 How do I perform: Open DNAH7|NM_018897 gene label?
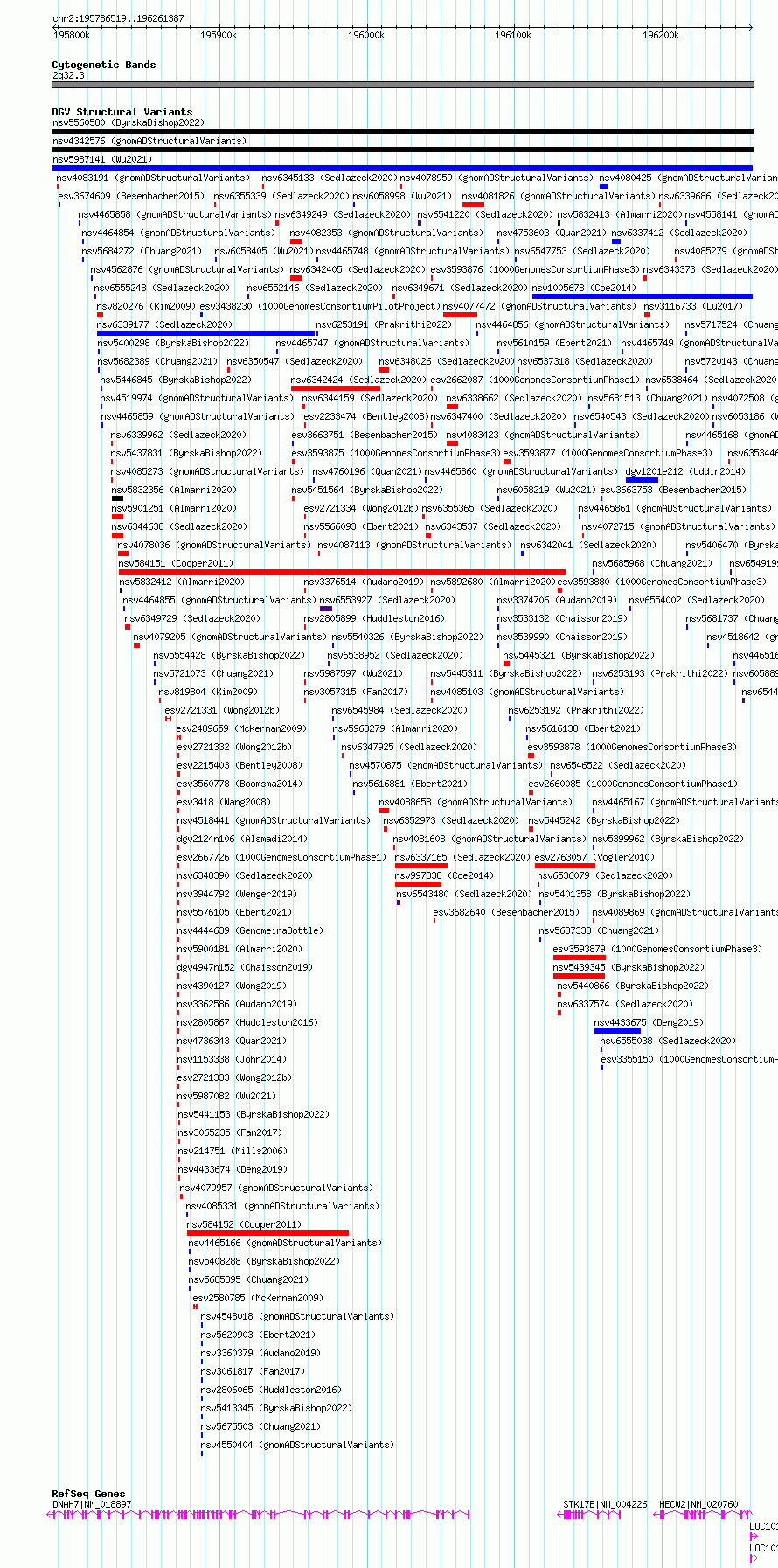coord(92,1505)
